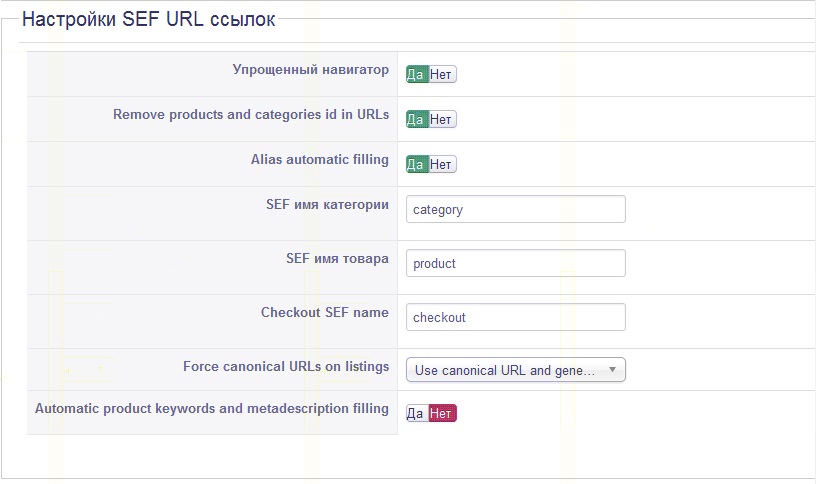The width and height of the screenshot is (816, 484).
Task: Disable Remove products and categories id (Нет)
Action: pyautogui.click(x=442, y=119)
